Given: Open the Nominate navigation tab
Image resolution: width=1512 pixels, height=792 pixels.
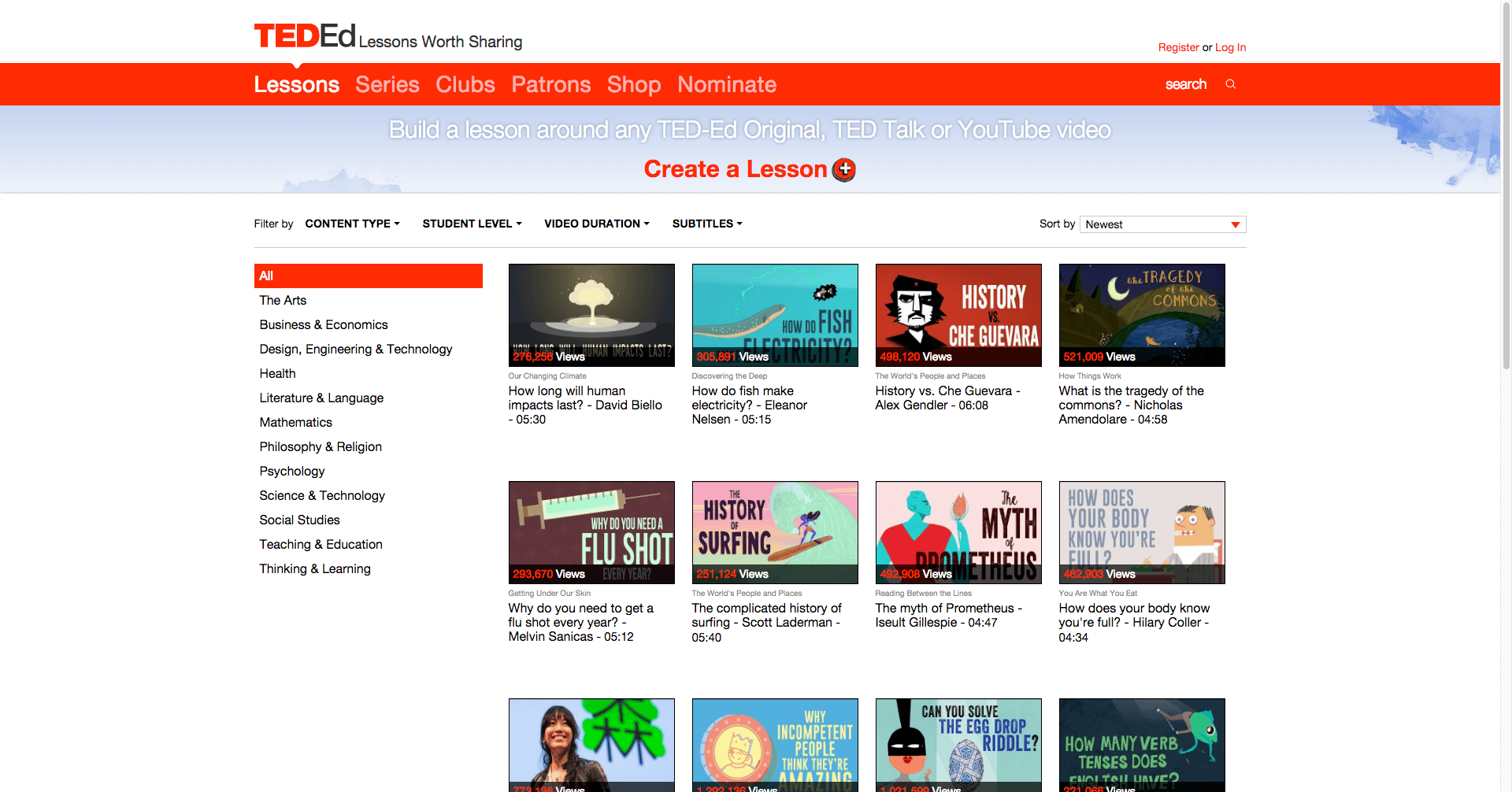Looking at the screenshot, I should pos(726,84).
